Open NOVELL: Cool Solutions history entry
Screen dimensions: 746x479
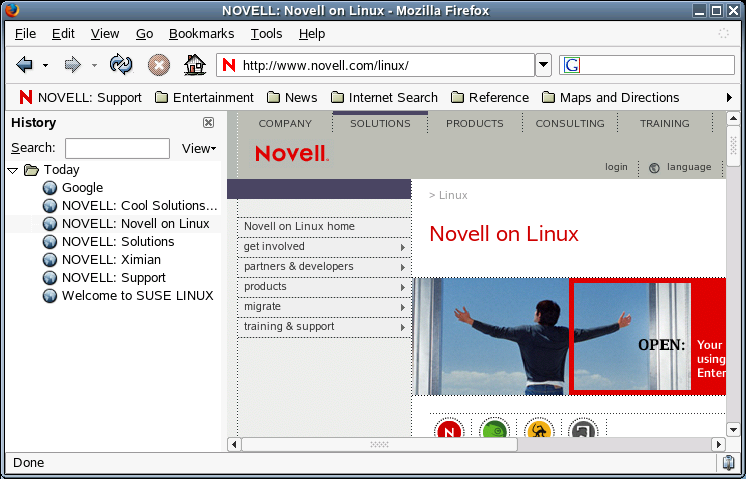(130, 206)
